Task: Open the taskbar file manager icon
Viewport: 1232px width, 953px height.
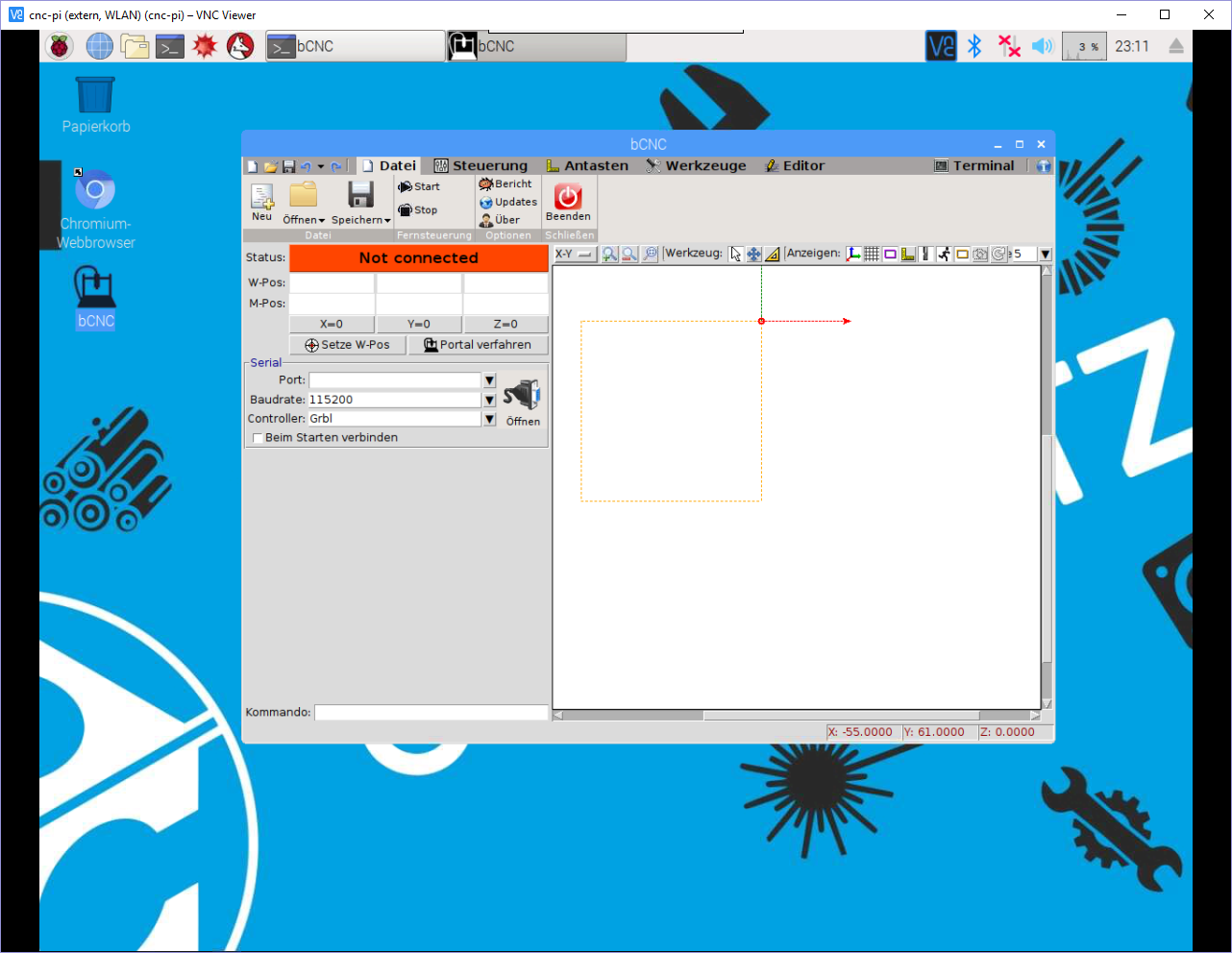Action: [x=135, y=45]
